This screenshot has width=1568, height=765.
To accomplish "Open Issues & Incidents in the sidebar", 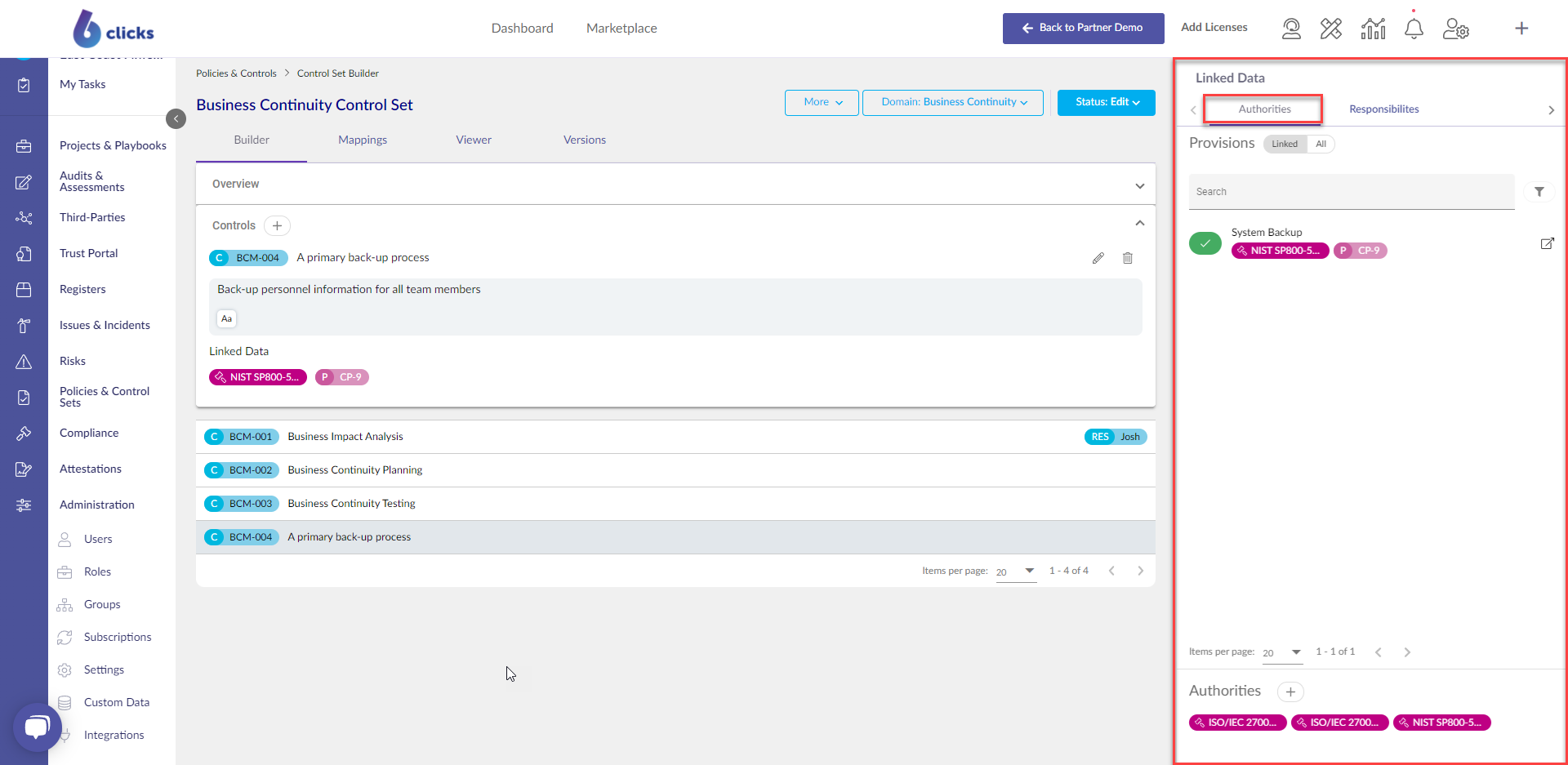I will (105, 326).
